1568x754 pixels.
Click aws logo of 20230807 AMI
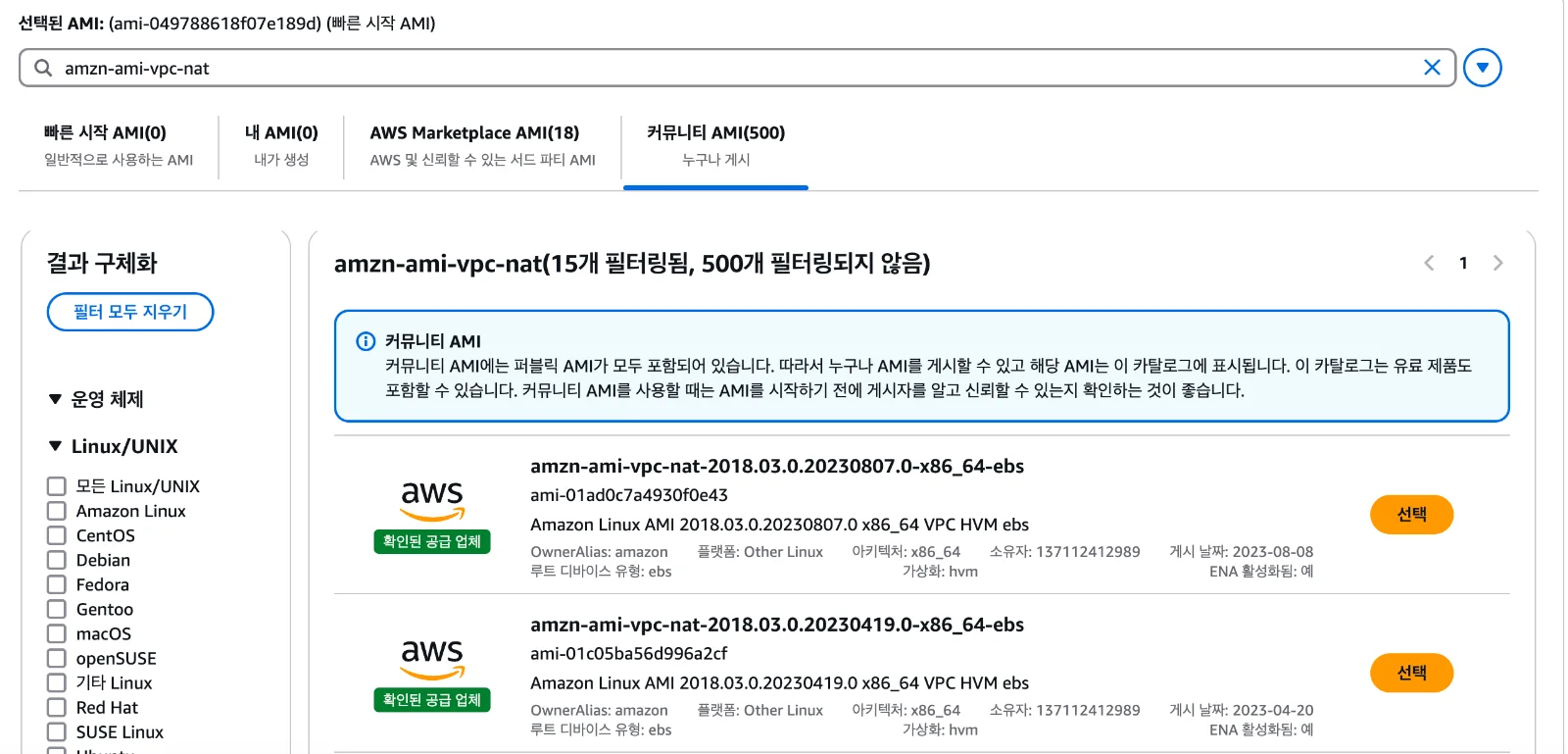[432, 500]
